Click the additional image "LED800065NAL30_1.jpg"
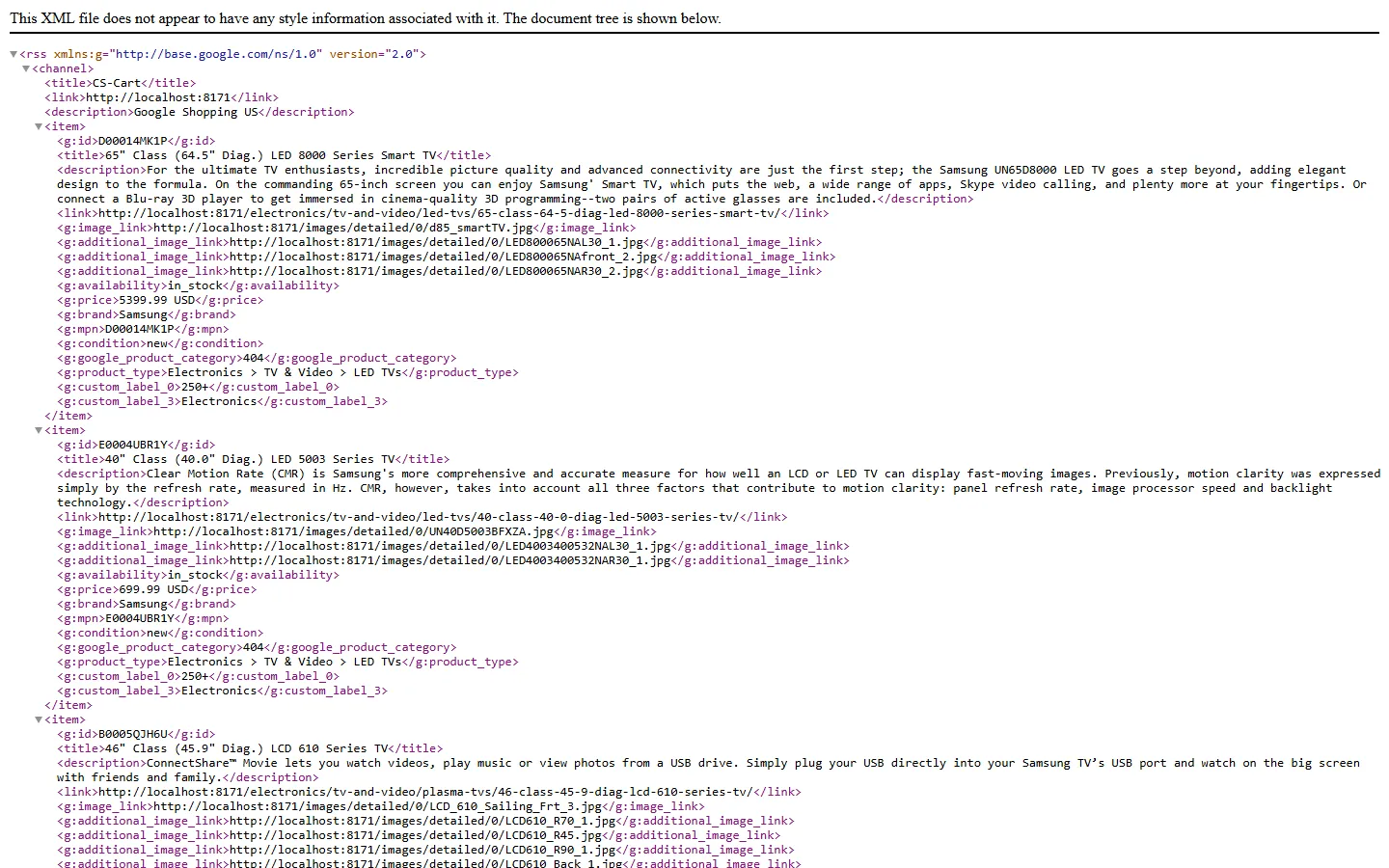Screen dimensions: 1389x868 click(436, 242)
